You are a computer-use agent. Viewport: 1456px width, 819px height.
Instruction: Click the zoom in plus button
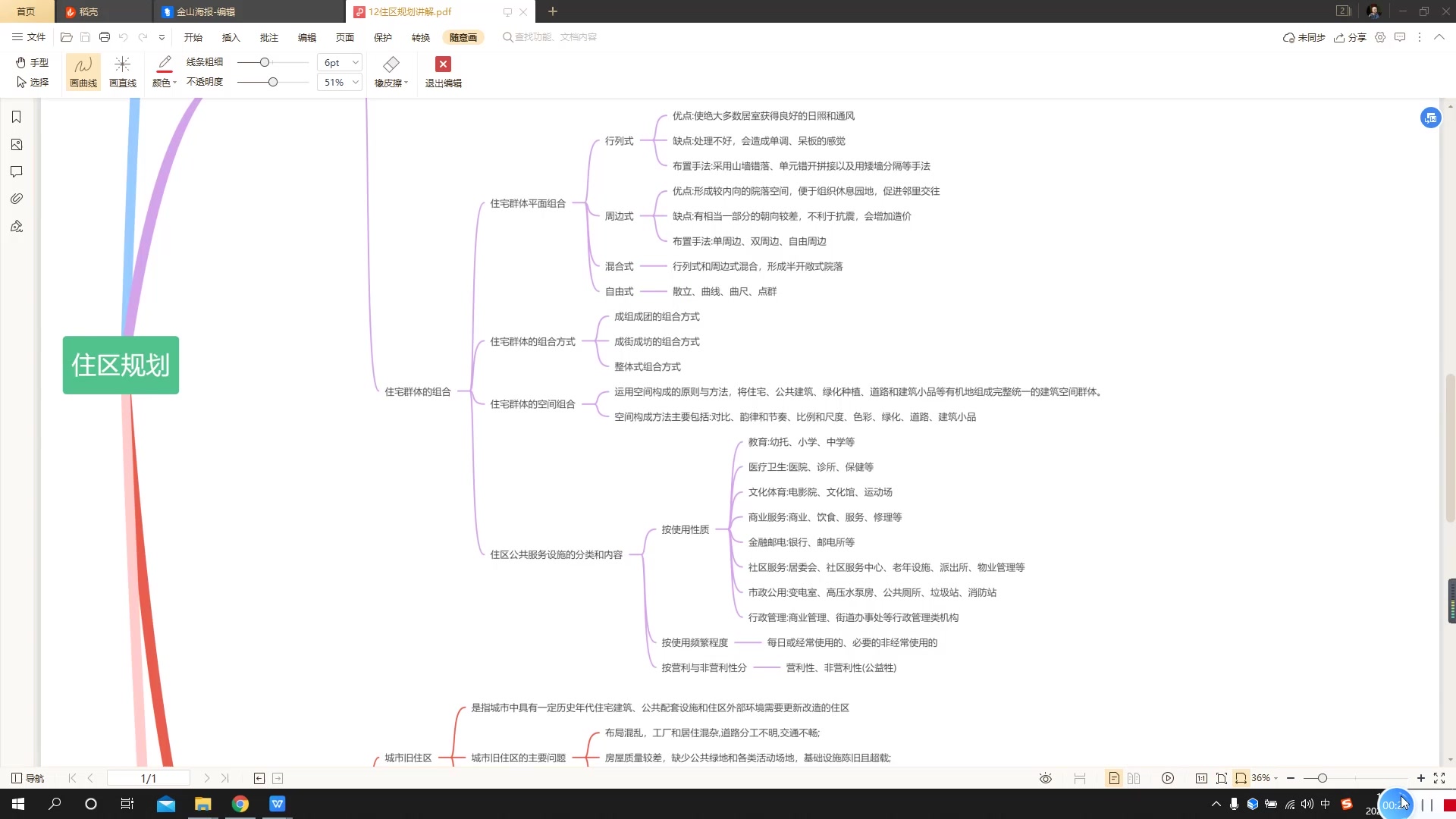tap(1420, 778)
